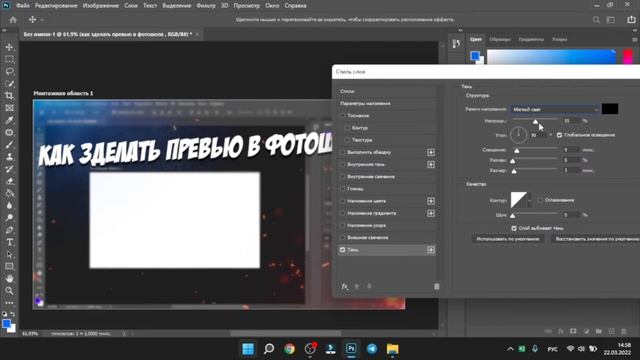Click the black shadow color swatch
This screenshot has width=640, height=360.
pos(610,109)
